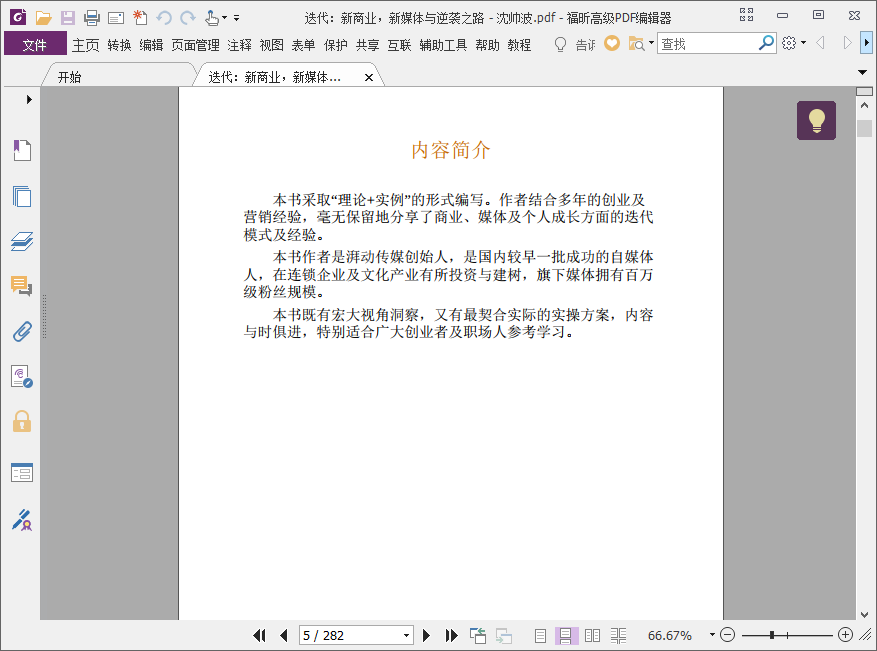Click the purple 文件 button
Image resolution: width=877 pixels, height=651 pixels.
coord(35,45)
